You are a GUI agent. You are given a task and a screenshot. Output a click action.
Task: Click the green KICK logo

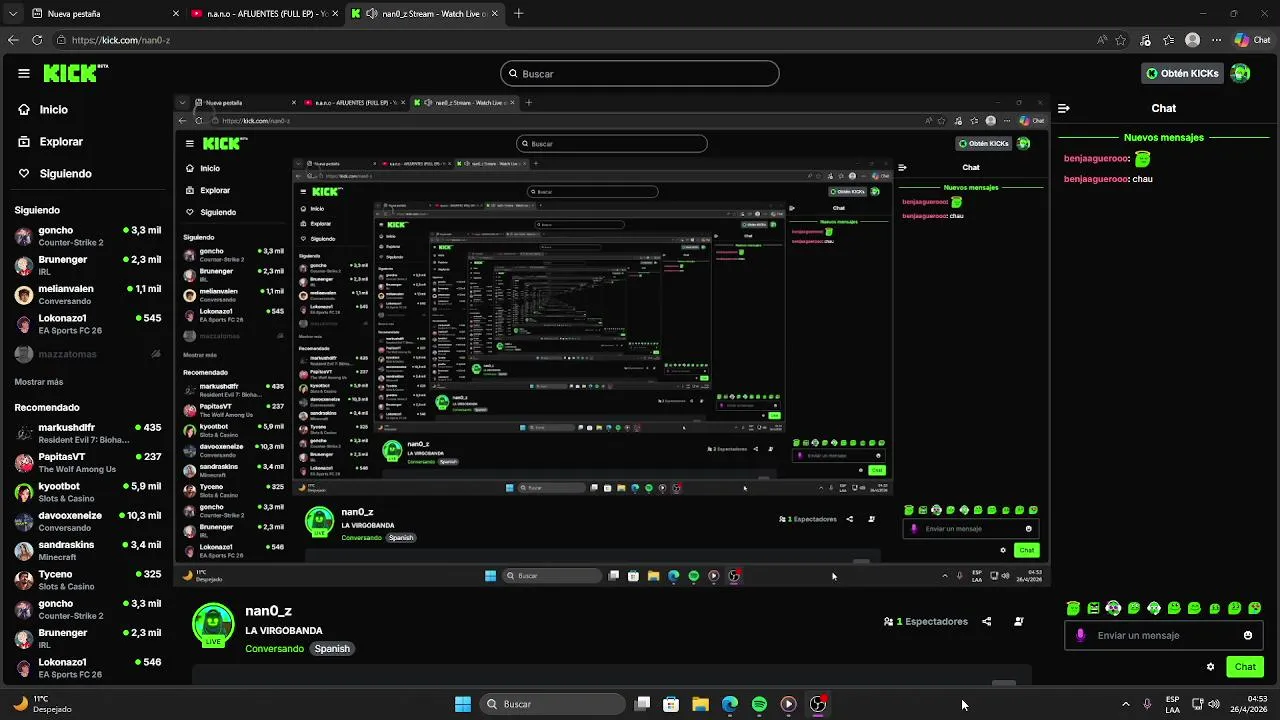tap(75, 73)
